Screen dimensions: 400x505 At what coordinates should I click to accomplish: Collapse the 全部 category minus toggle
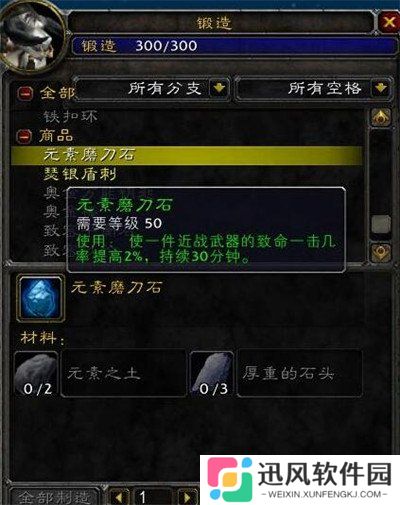[25, 93]
